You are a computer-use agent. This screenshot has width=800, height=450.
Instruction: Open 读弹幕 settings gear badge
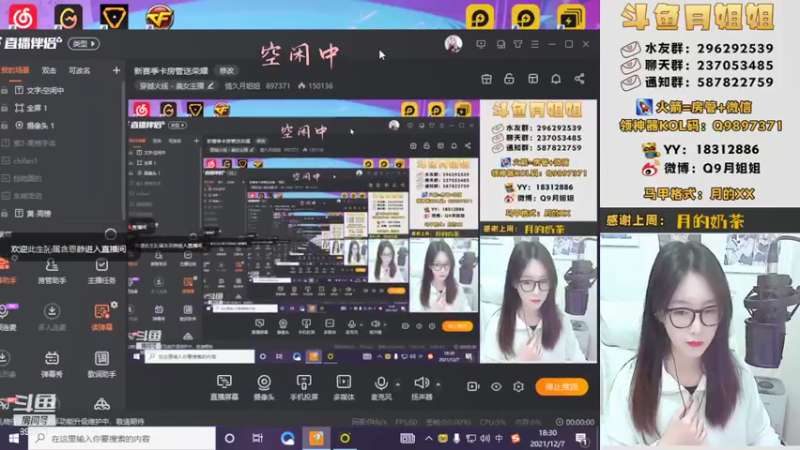114,305
